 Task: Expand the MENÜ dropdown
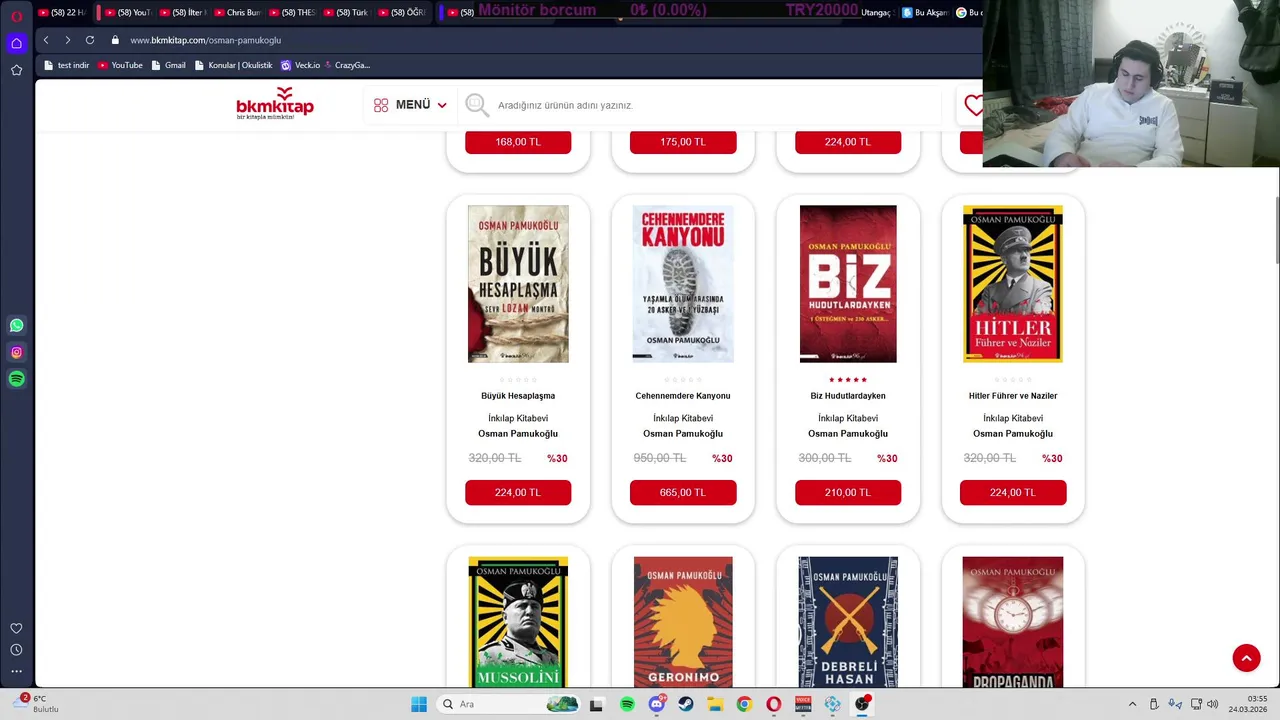coord(410,105)
